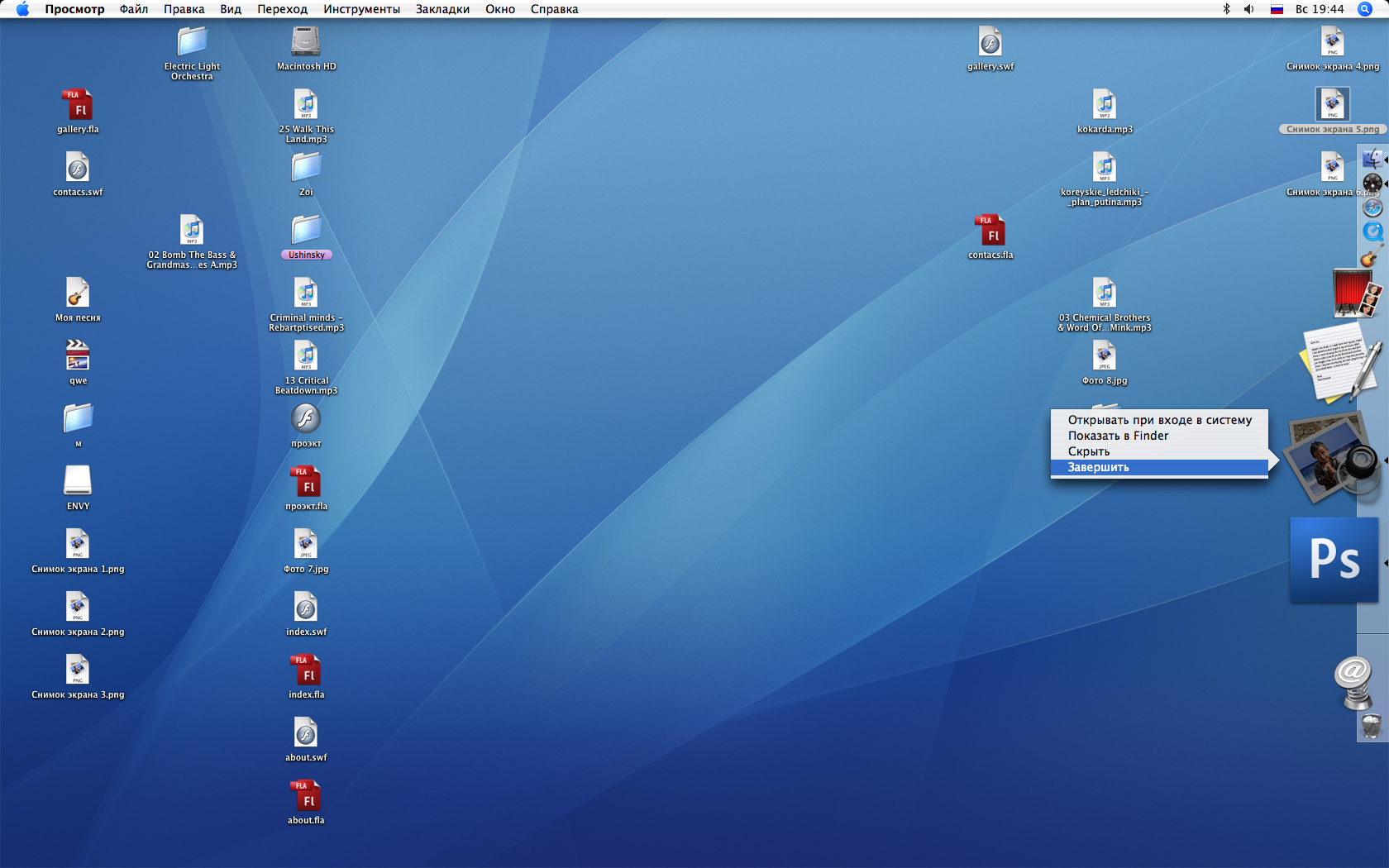Open Dashboard from the Dock
This screenshot has height=868, width=1389.
tap(1372, 183)
